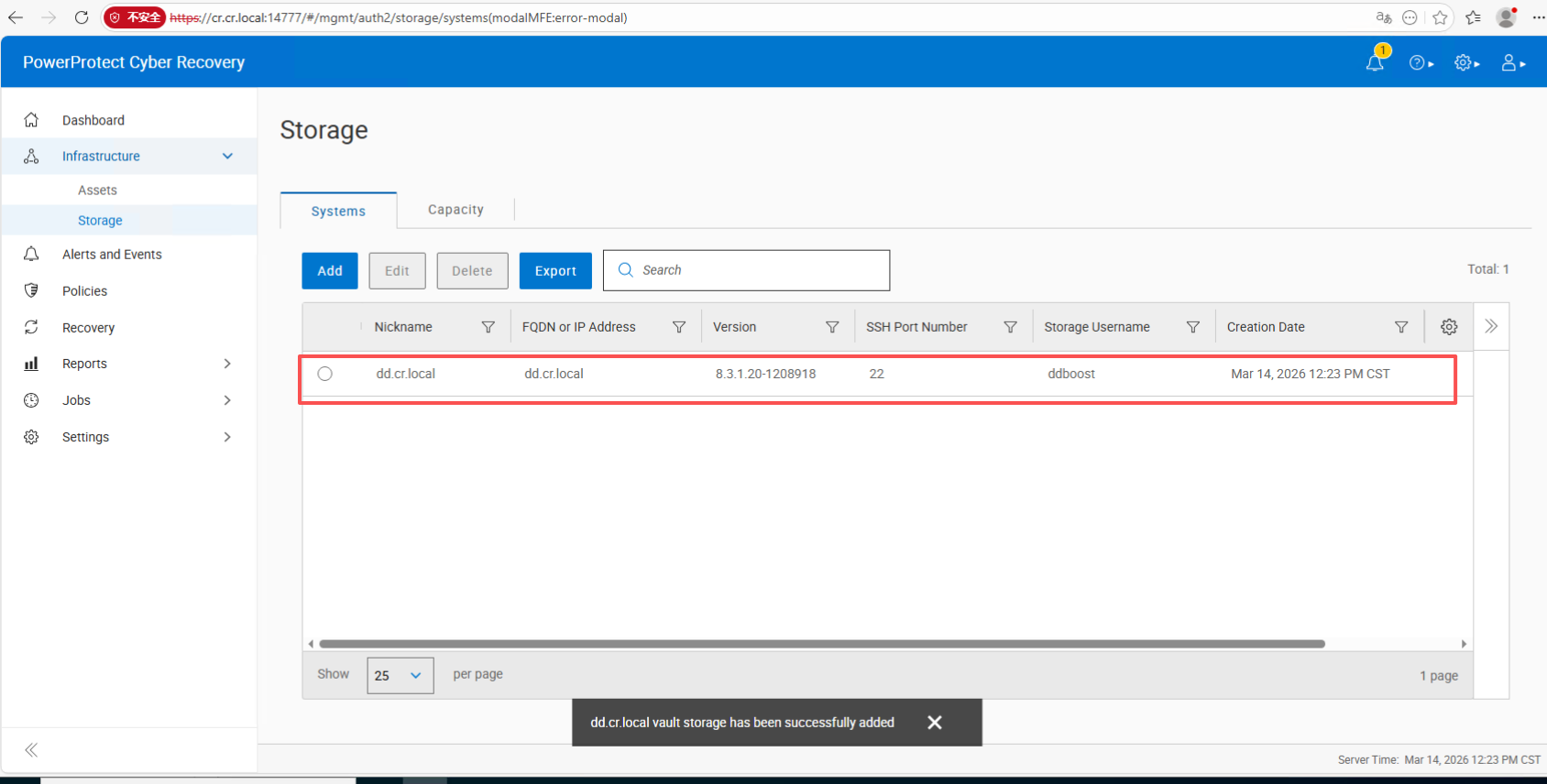Click the Jobs clock icon
This screenshot has width=1547, height=784.
[x=31, y=400]
